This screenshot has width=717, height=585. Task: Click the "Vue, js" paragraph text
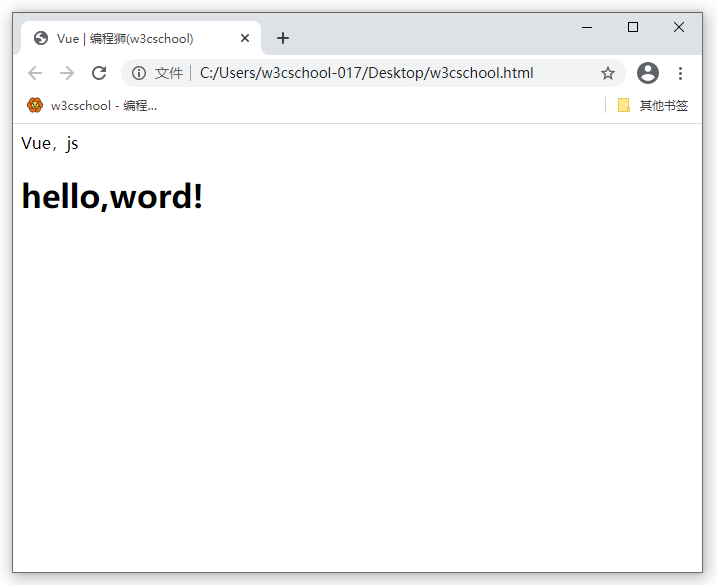click(x=50, y=143)
